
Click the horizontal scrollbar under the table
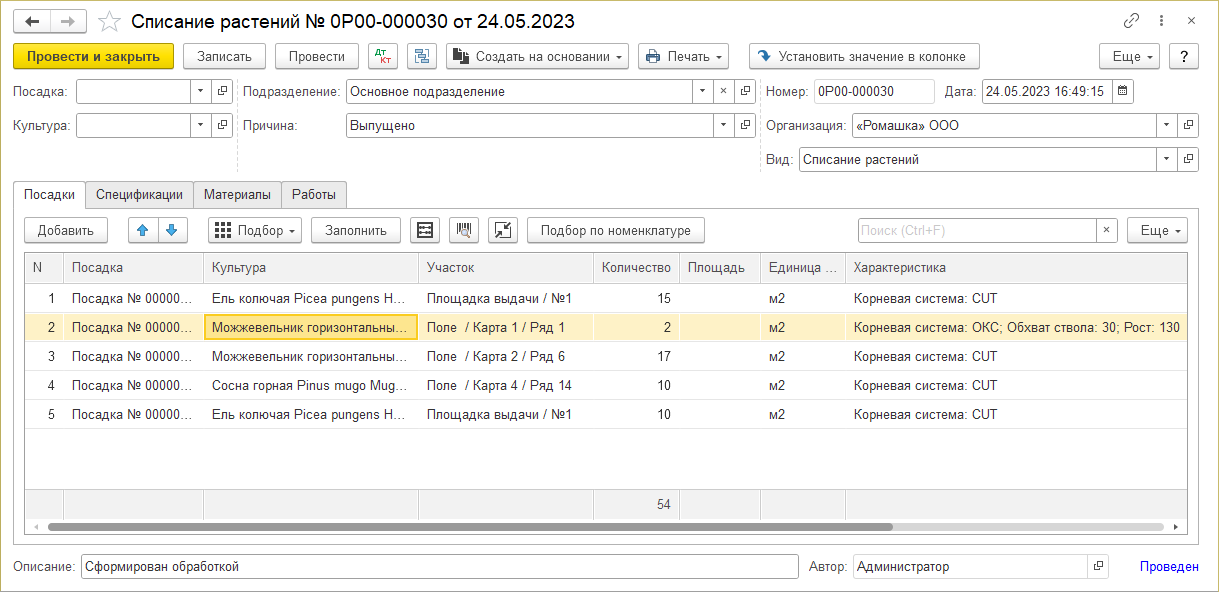coord(470,526)
